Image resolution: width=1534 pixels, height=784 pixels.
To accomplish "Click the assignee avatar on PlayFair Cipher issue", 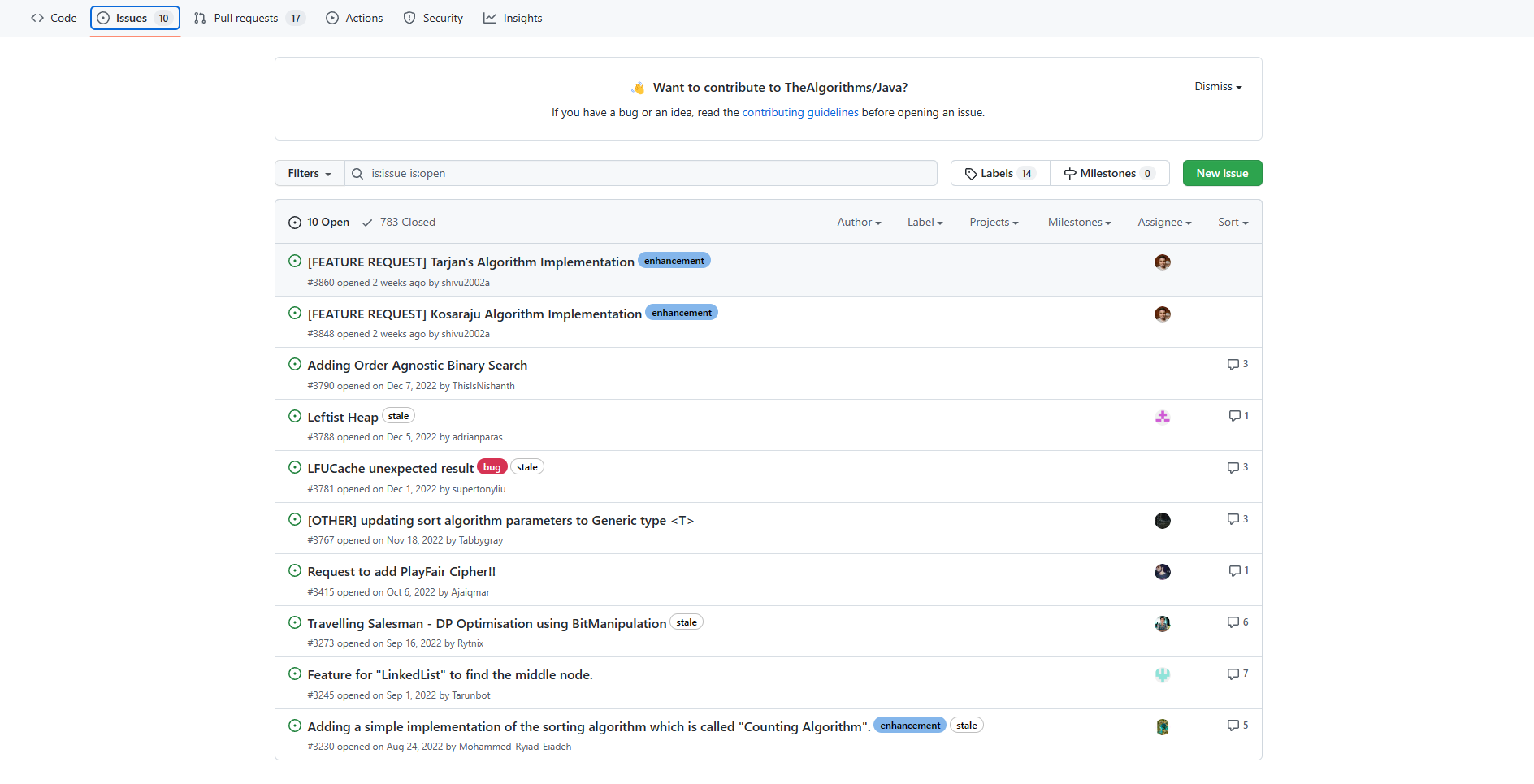I will [1163, 572].
